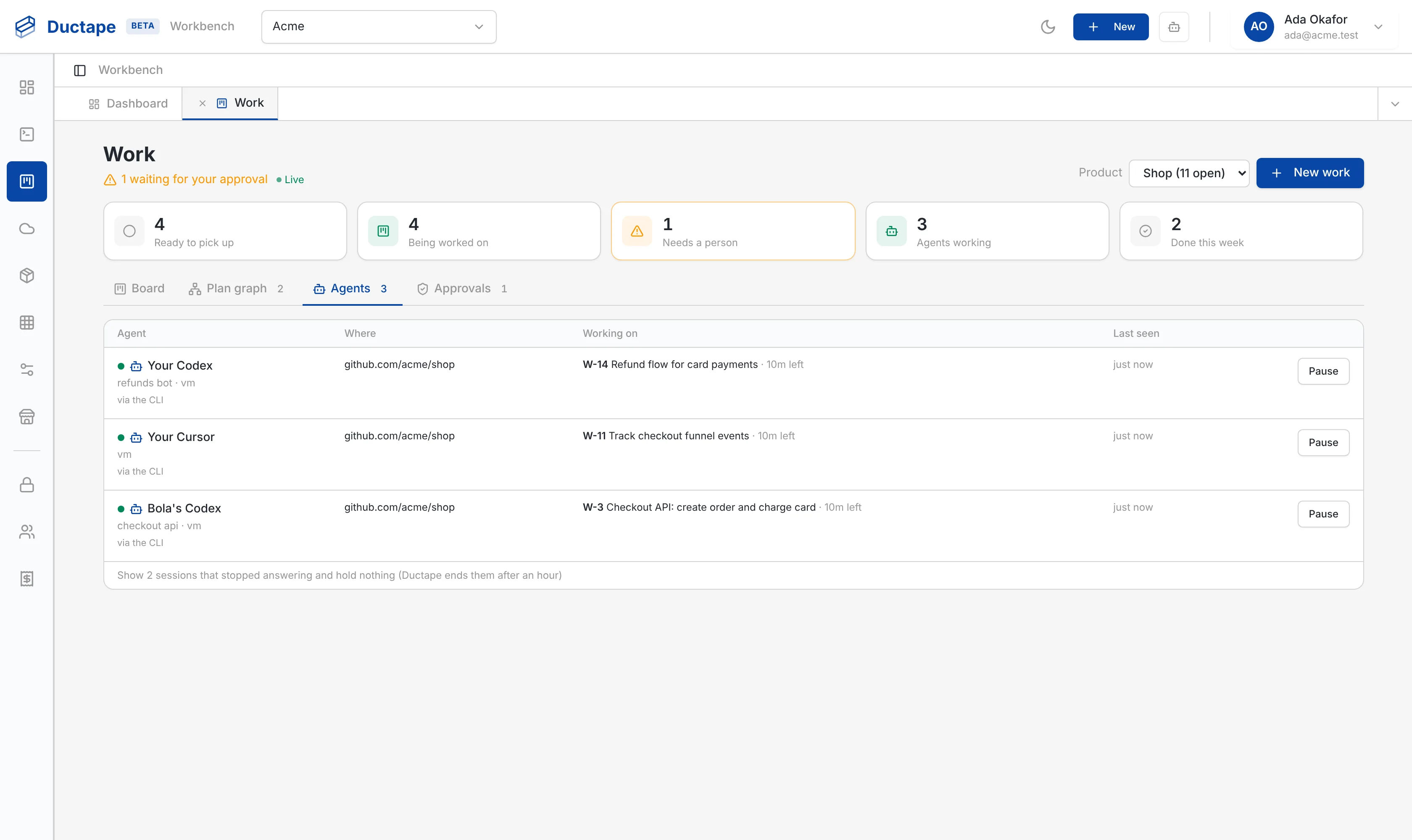1412x840 pixels.
Task: Open the dashboard grid icon in sidebar
Action: click(x=26, y=87)
